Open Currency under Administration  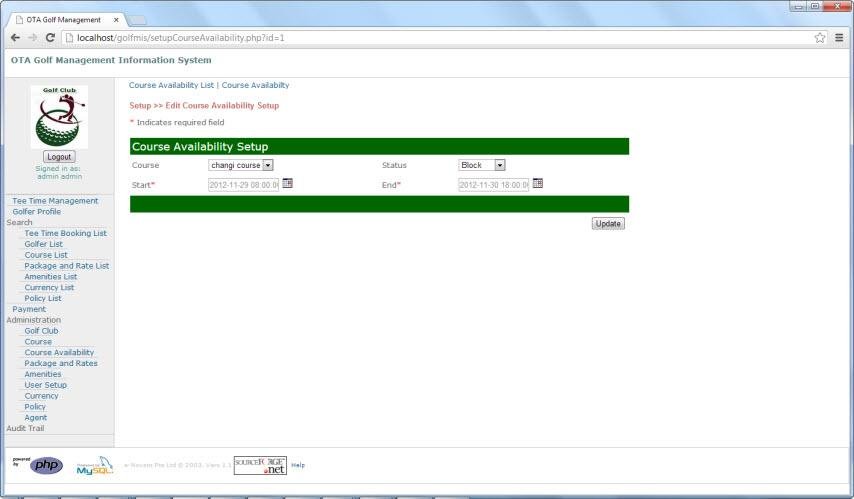(41, 396)
